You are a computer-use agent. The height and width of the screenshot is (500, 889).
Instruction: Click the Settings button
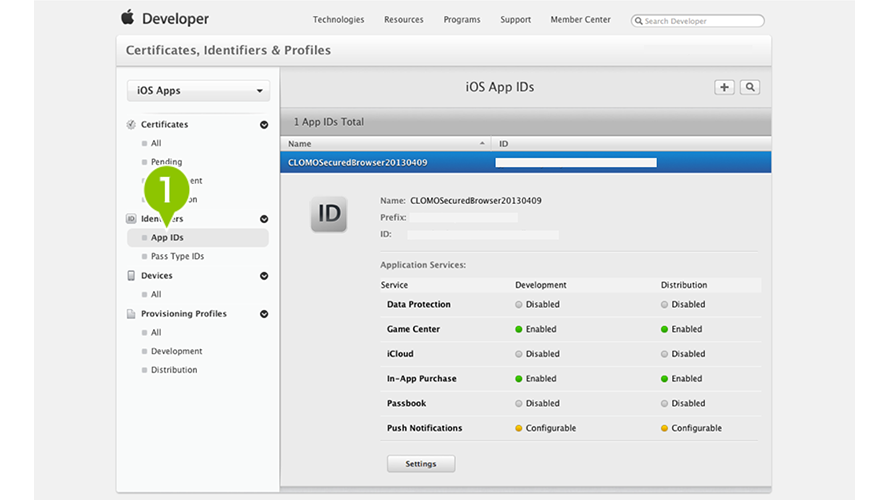421,464
